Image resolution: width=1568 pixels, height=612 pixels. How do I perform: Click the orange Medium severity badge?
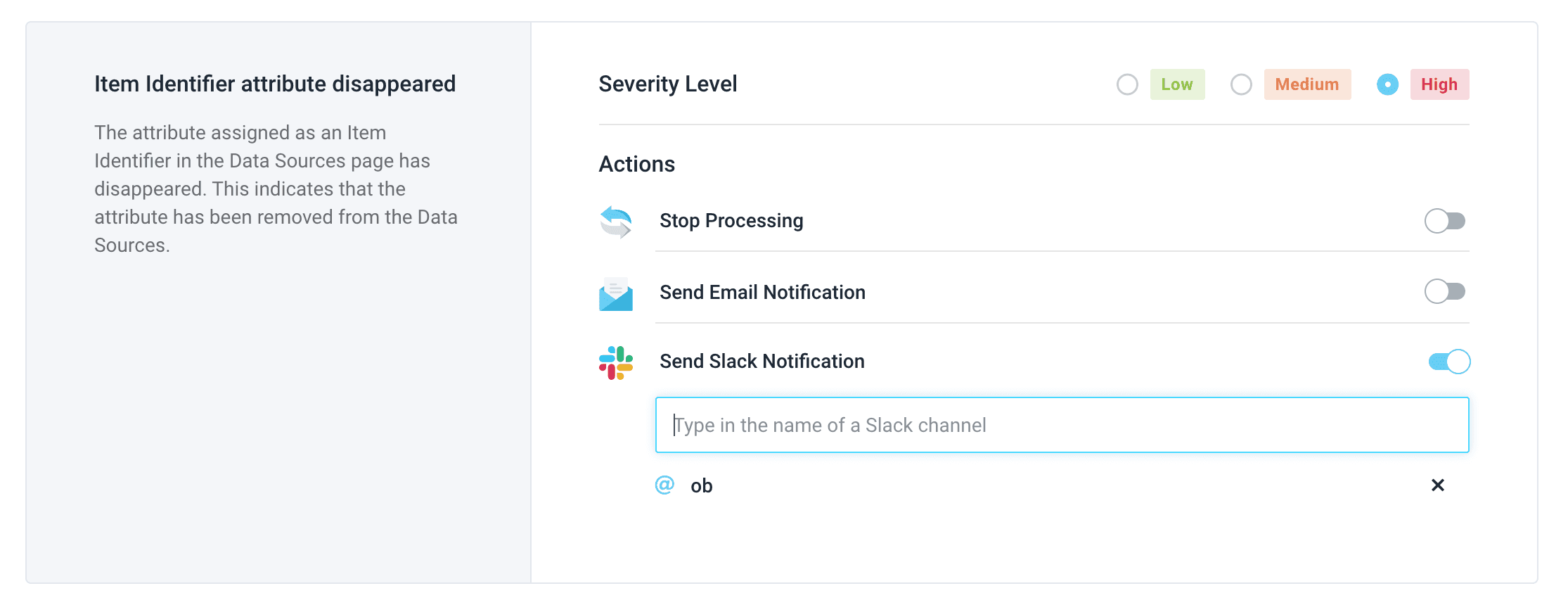[x=1307, y=84]
